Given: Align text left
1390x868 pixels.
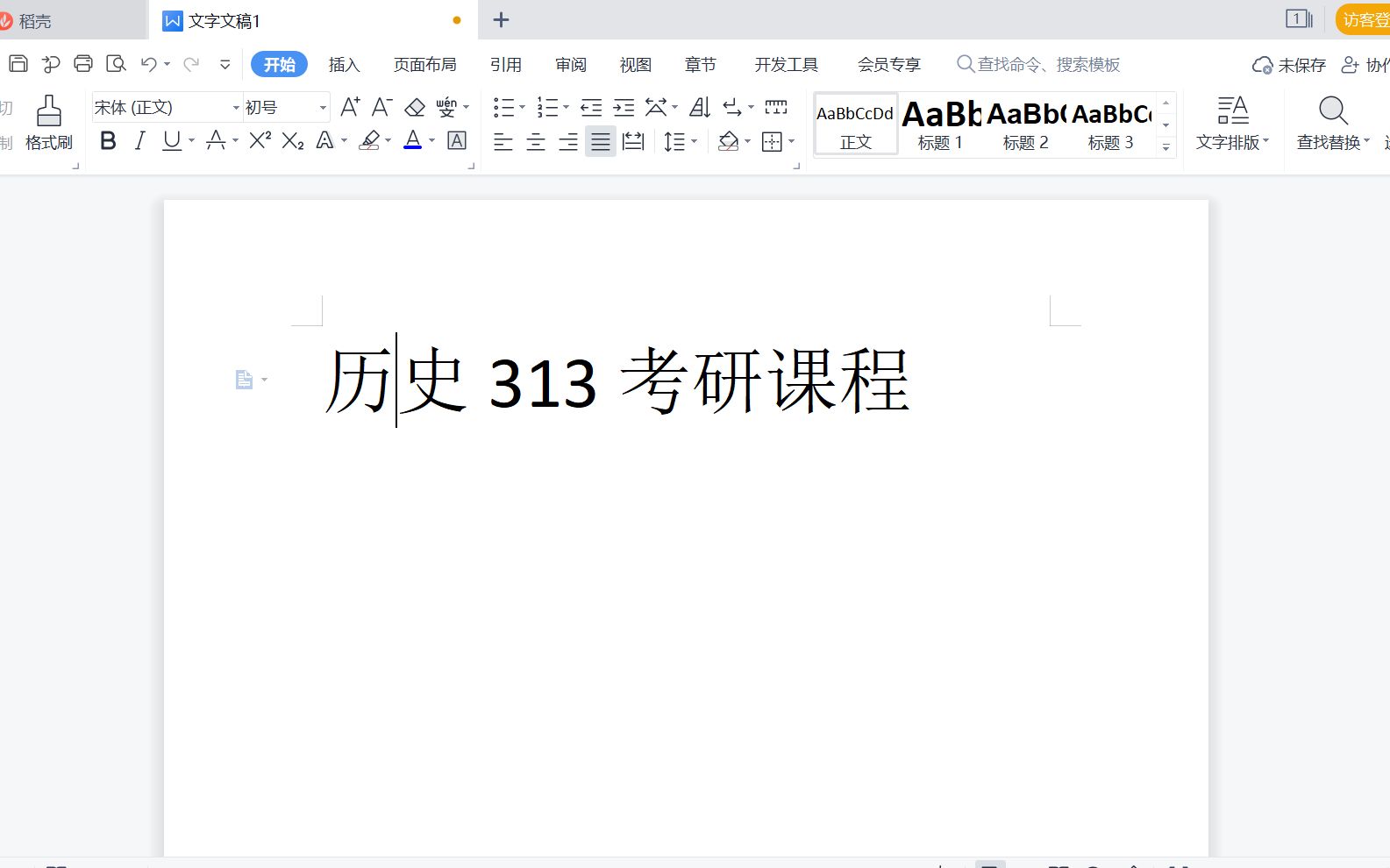Looking at the screenshot, I should pyautogui.click(x=503, y=141).
